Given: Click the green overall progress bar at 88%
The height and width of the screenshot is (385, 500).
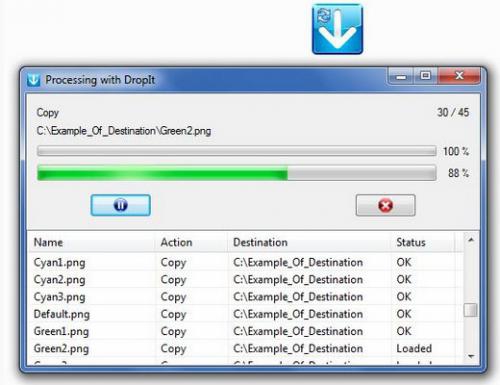Looking at the screenshot, I should point(237,173).
